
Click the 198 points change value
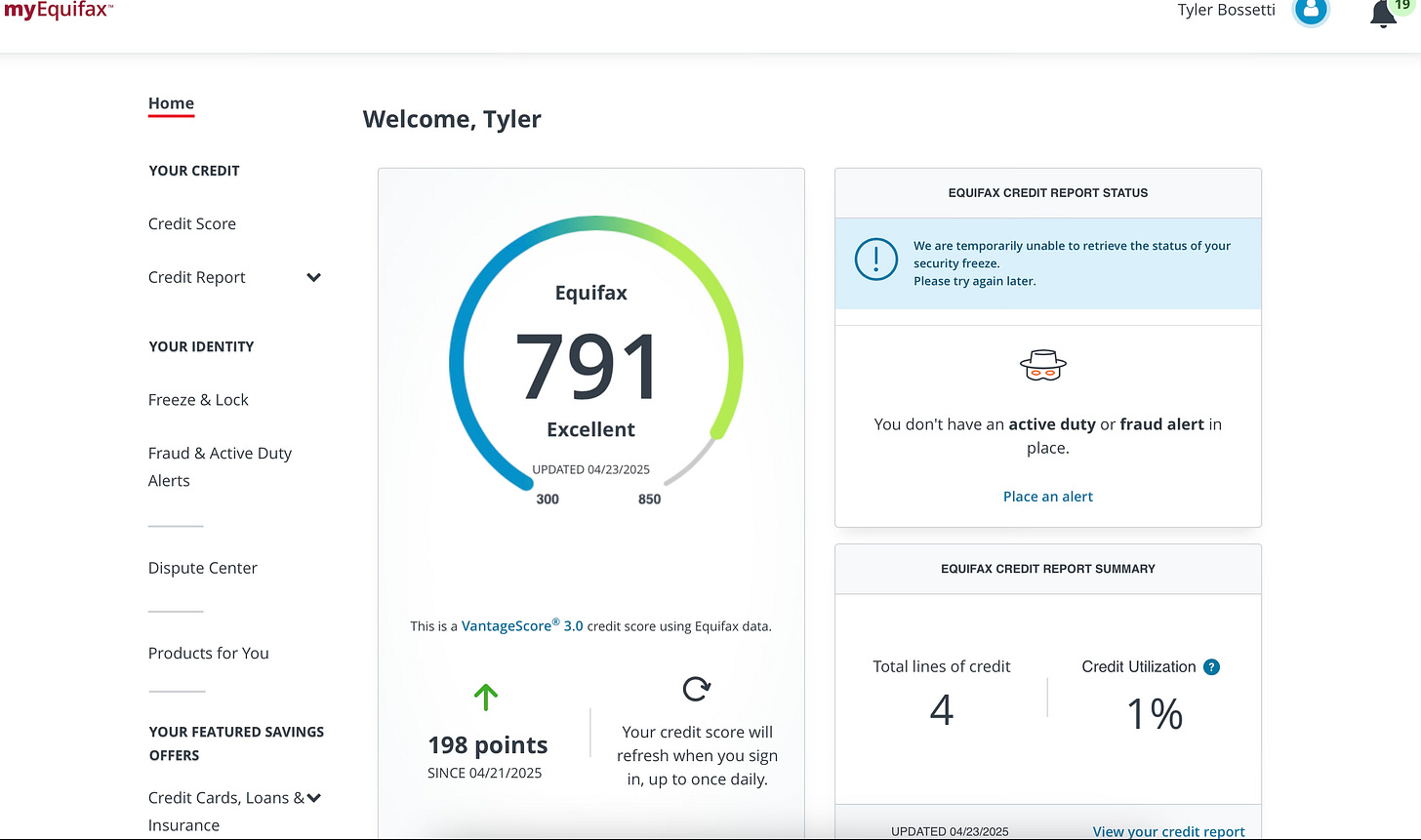click(488, 745)
